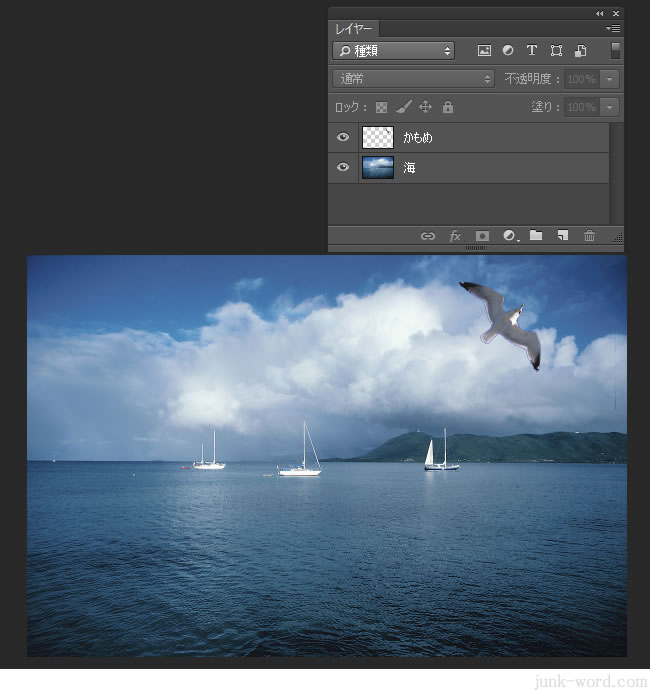
Task: Toggle the layer filtering on/off switch
Action: pos(615,50)
